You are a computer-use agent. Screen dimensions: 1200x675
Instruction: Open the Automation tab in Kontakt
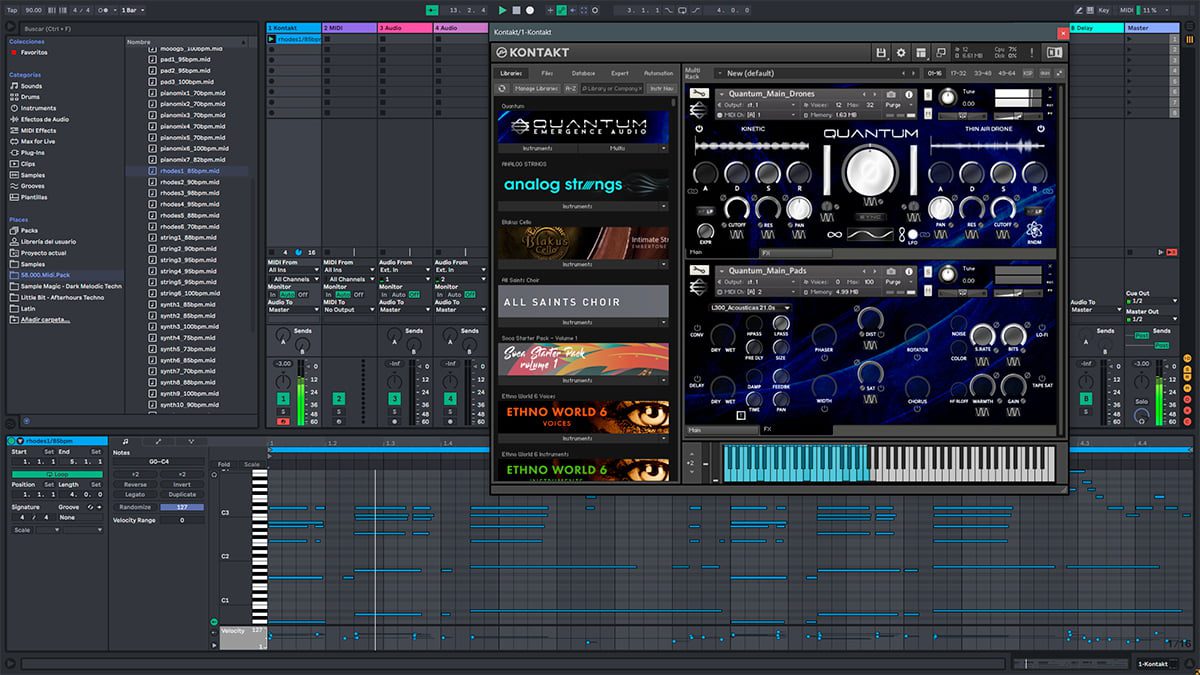pyautogui.click(x=658, y=73)
